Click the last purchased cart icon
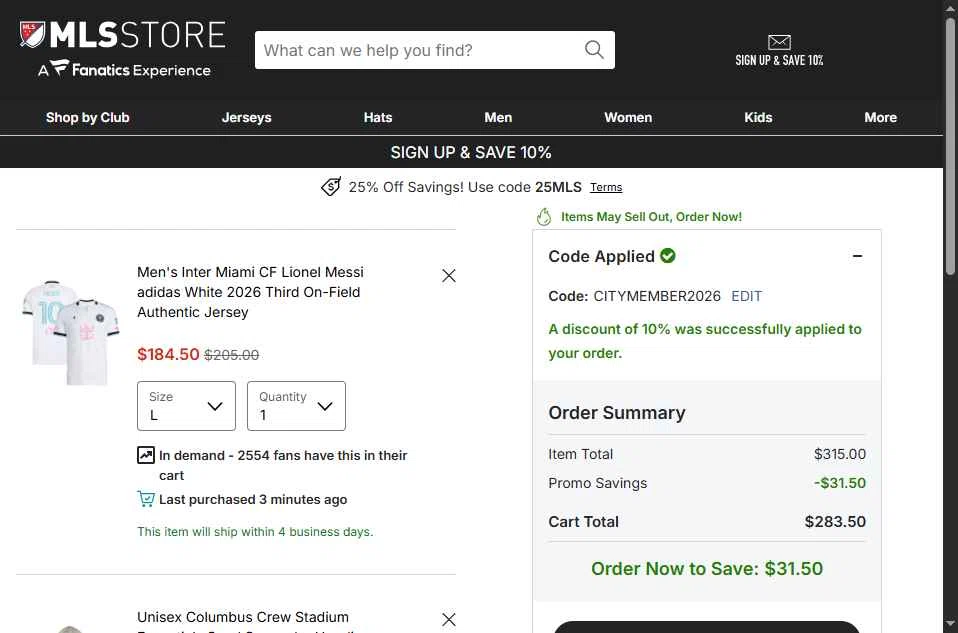 pyautogui.click(x=145, y=499)
